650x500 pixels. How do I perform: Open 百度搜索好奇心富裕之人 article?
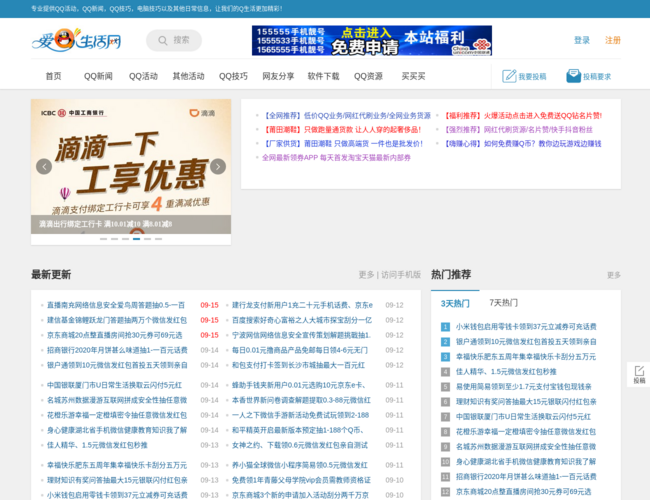[x=302, y=320]
